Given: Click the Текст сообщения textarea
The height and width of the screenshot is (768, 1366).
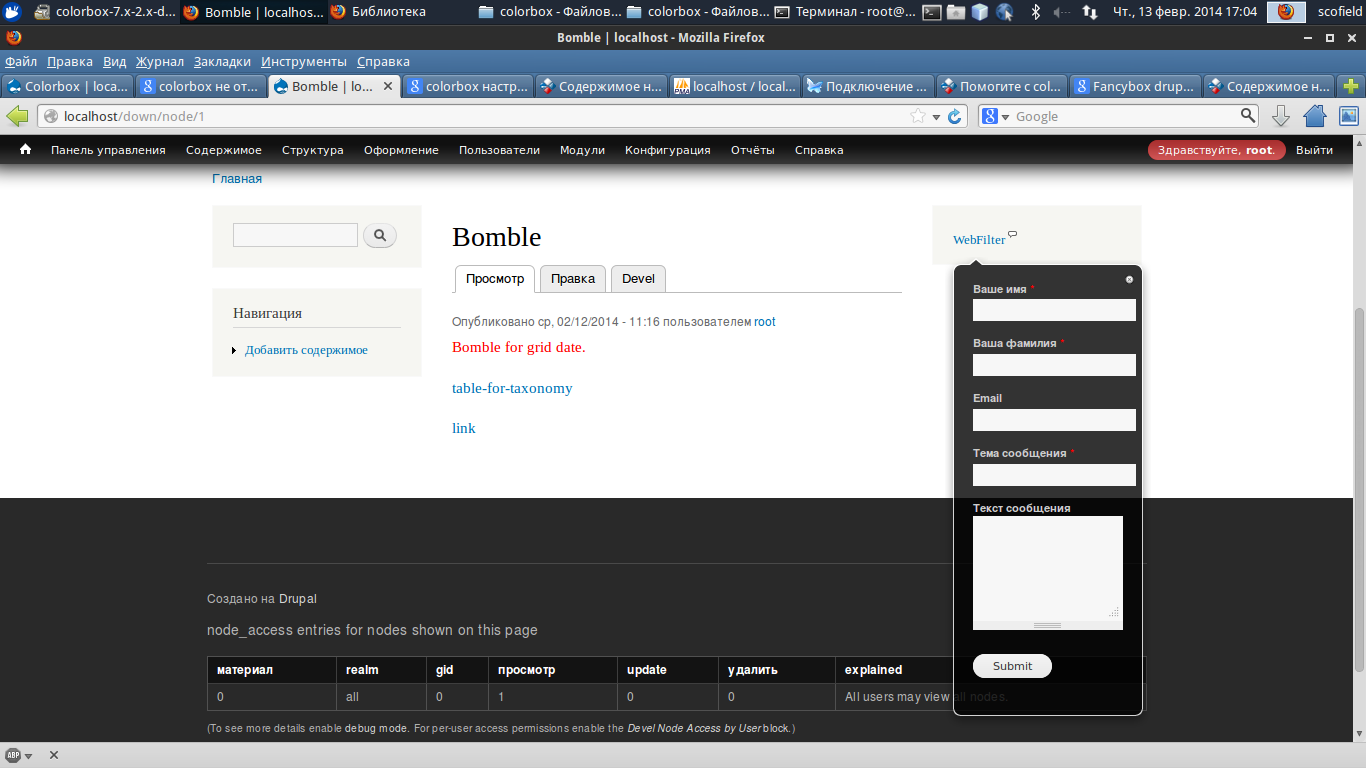Looking at the screenshot, I should 1048,568.
